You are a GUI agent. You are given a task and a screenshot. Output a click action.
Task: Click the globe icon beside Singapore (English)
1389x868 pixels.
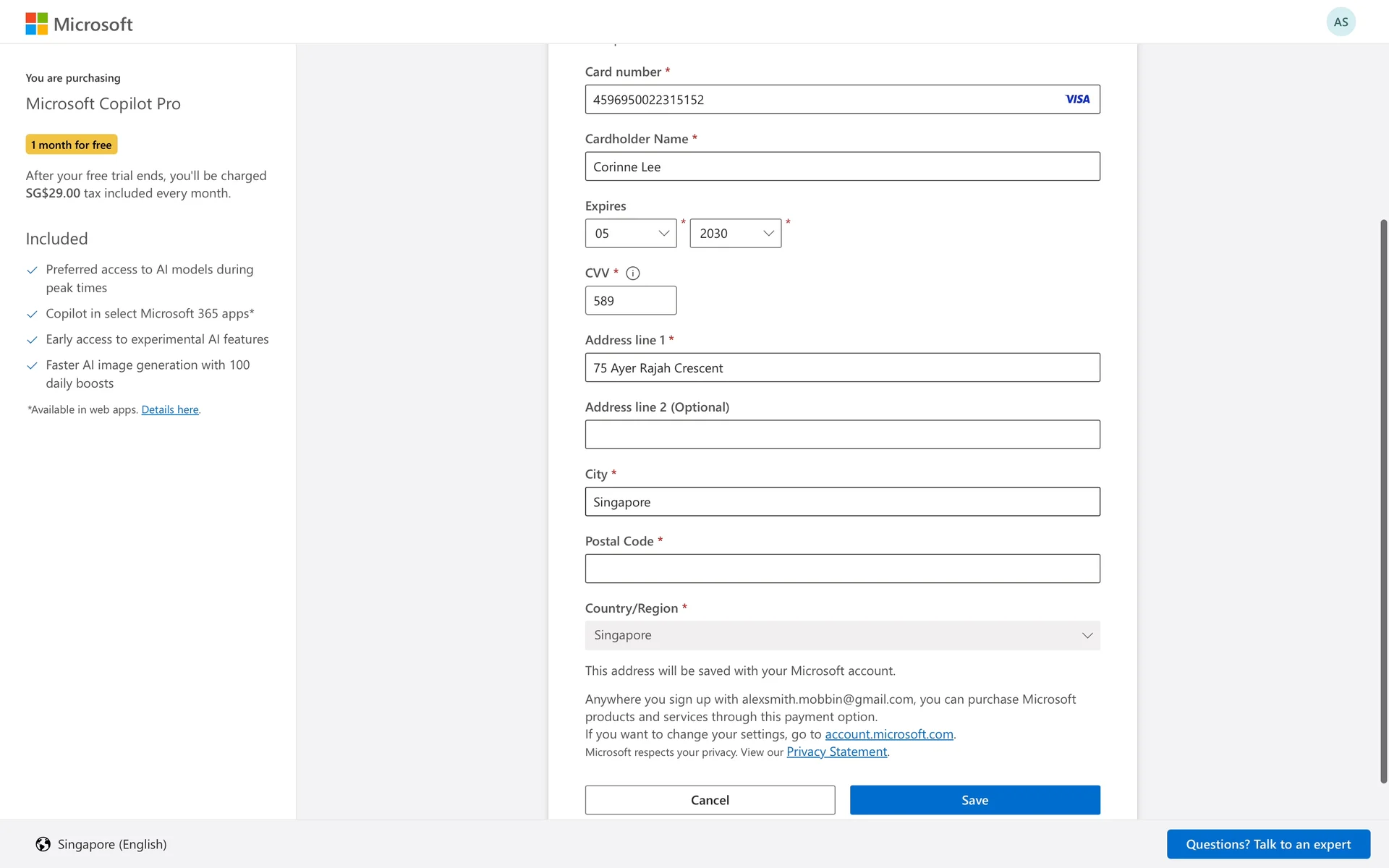pos(43,844)
